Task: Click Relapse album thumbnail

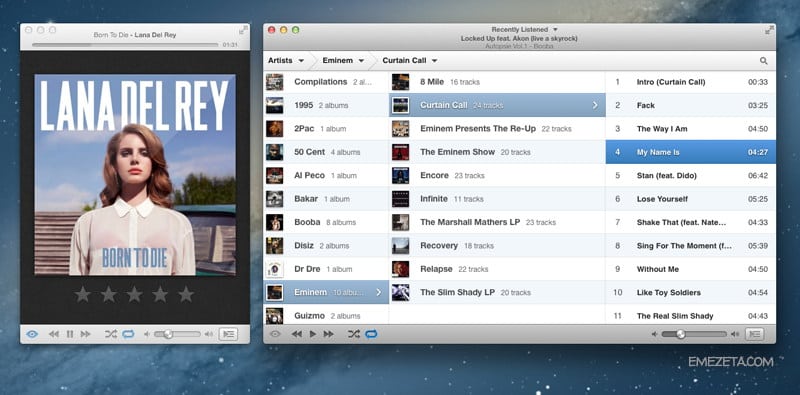Action: tap(401, 269)
